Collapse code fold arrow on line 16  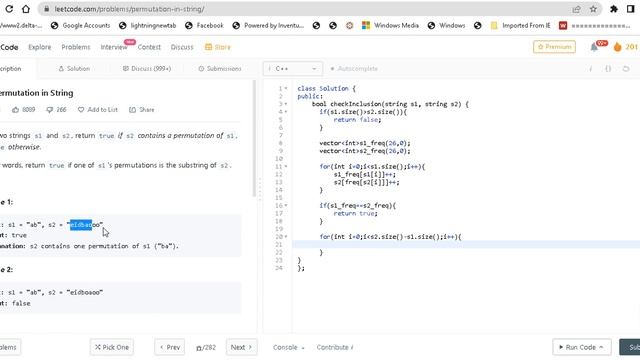tap(286, 205)
